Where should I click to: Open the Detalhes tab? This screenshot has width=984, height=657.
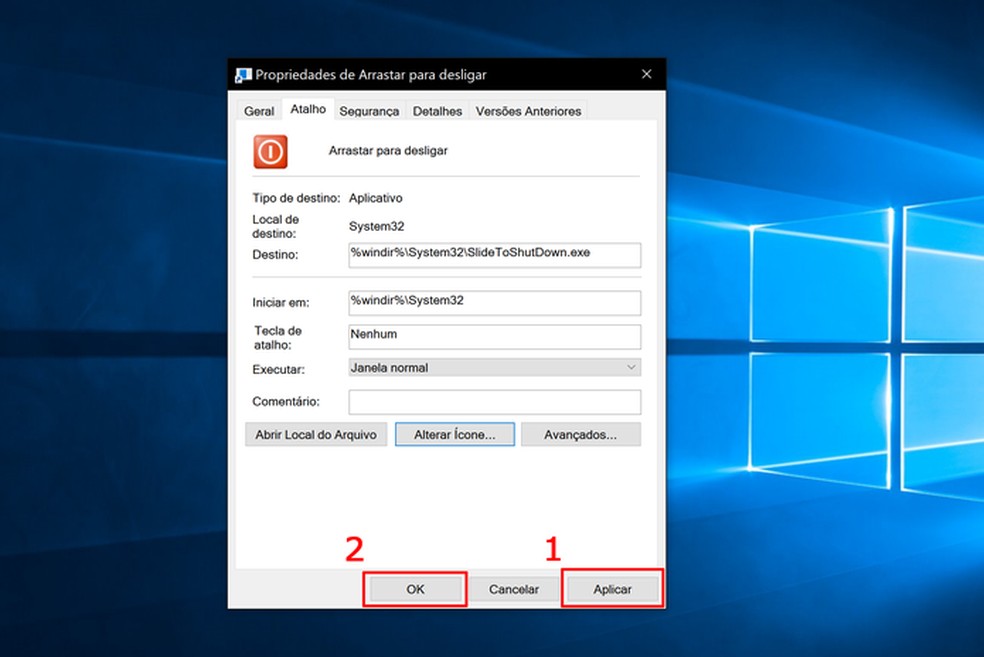pyautogui.click(x=437, y=110)
